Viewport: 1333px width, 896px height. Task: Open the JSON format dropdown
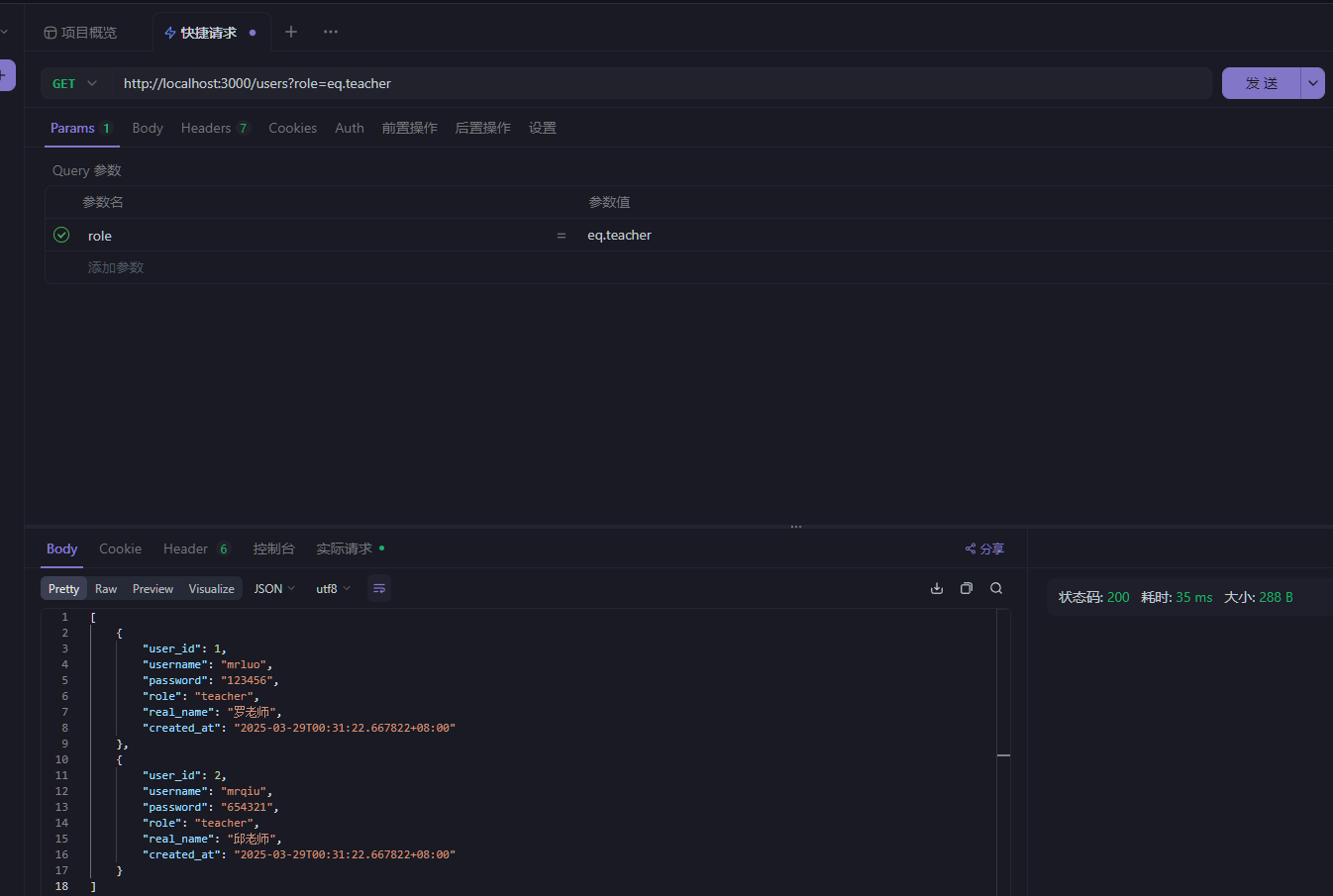pos(274,588)
